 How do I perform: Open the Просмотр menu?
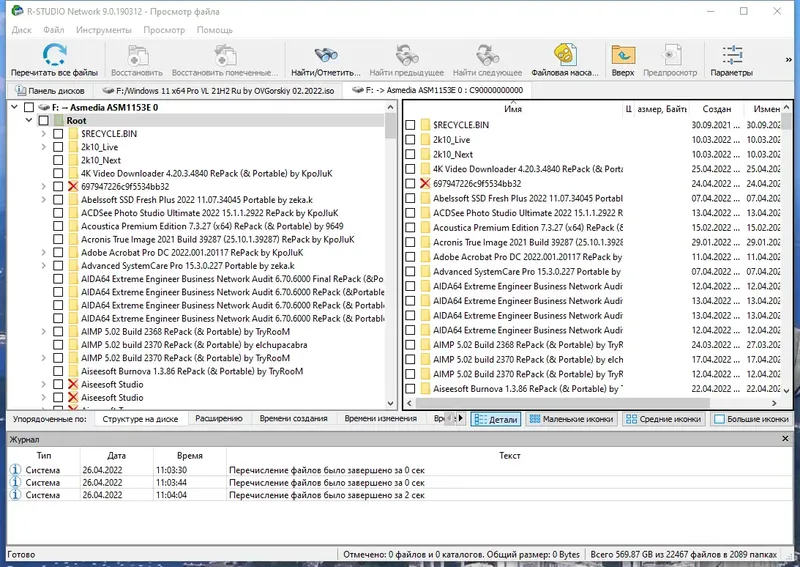[x=164, y=30]
